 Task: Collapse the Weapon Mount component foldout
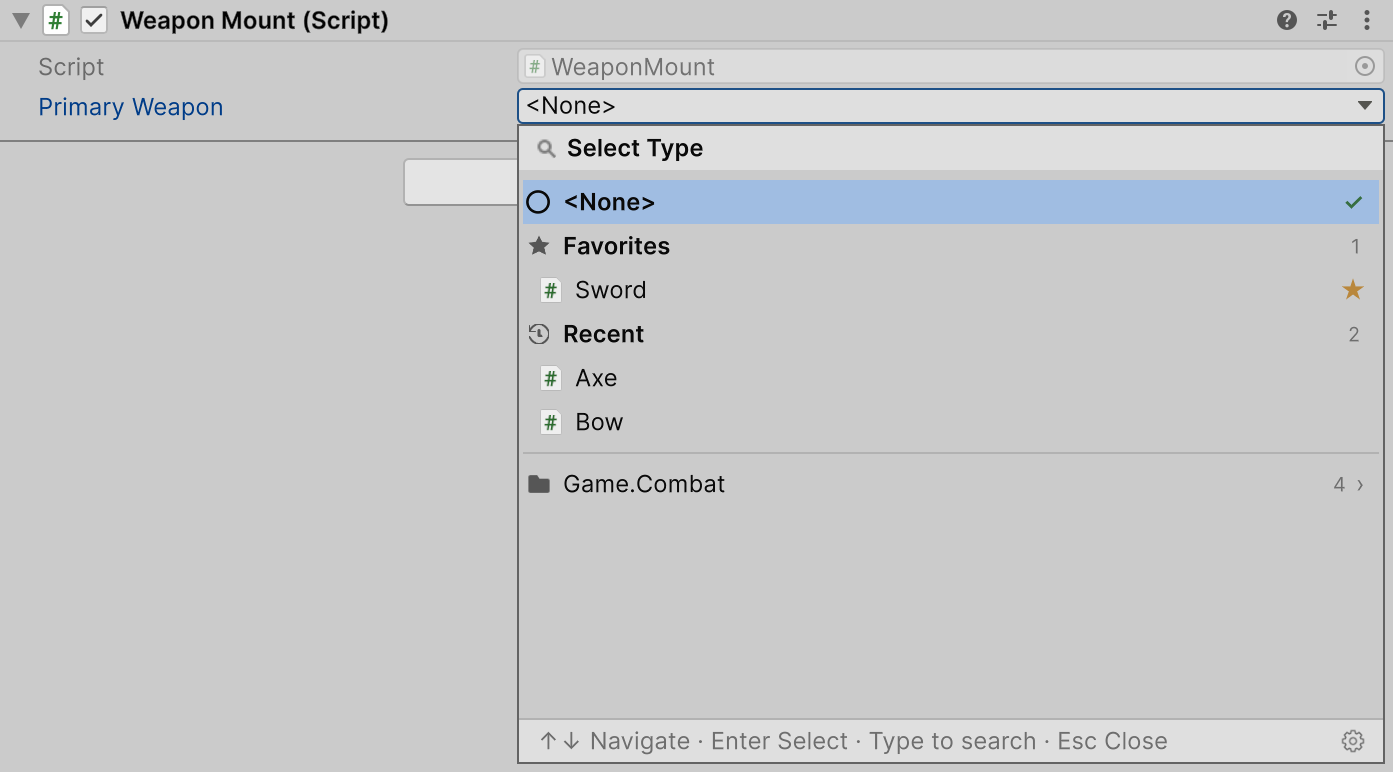pyautogui.click(x=20, y=20)
